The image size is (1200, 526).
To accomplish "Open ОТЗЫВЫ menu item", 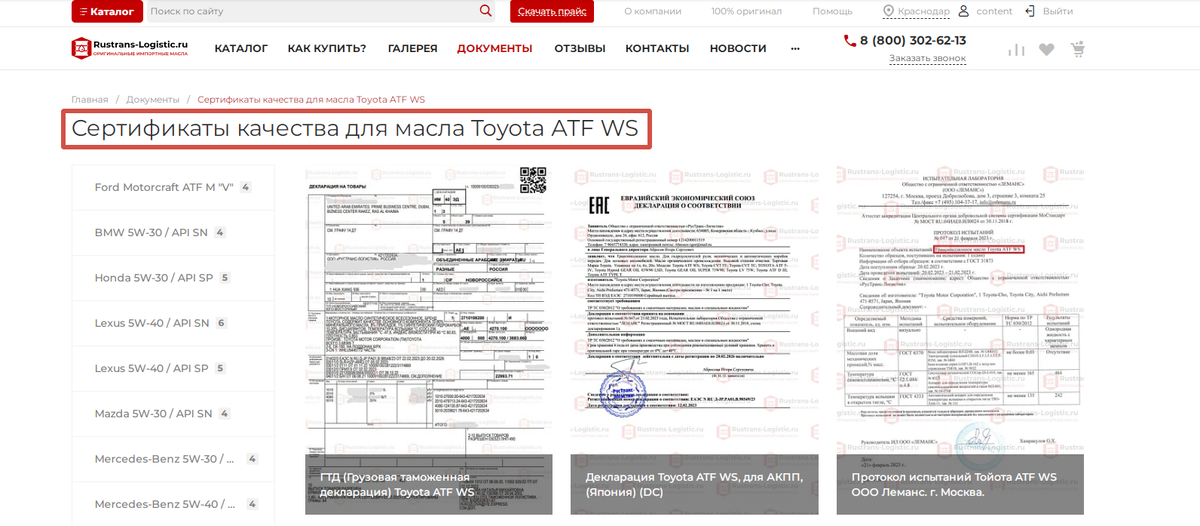I will [580, 48].
